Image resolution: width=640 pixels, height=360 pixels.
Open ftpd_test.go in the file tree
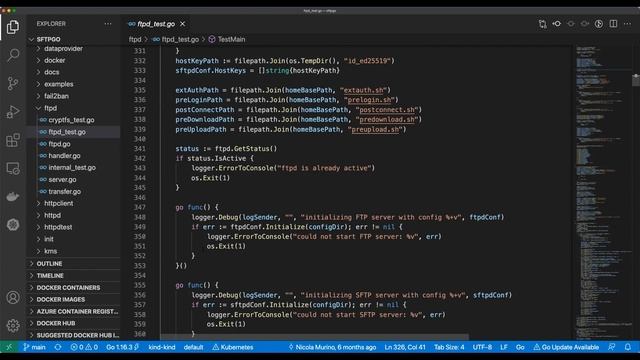73,132
